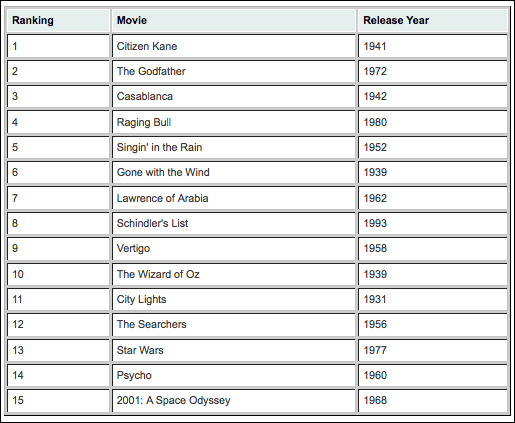Click the Movie column header
Screen dimensions: 515x423
(x=234, y=20)
